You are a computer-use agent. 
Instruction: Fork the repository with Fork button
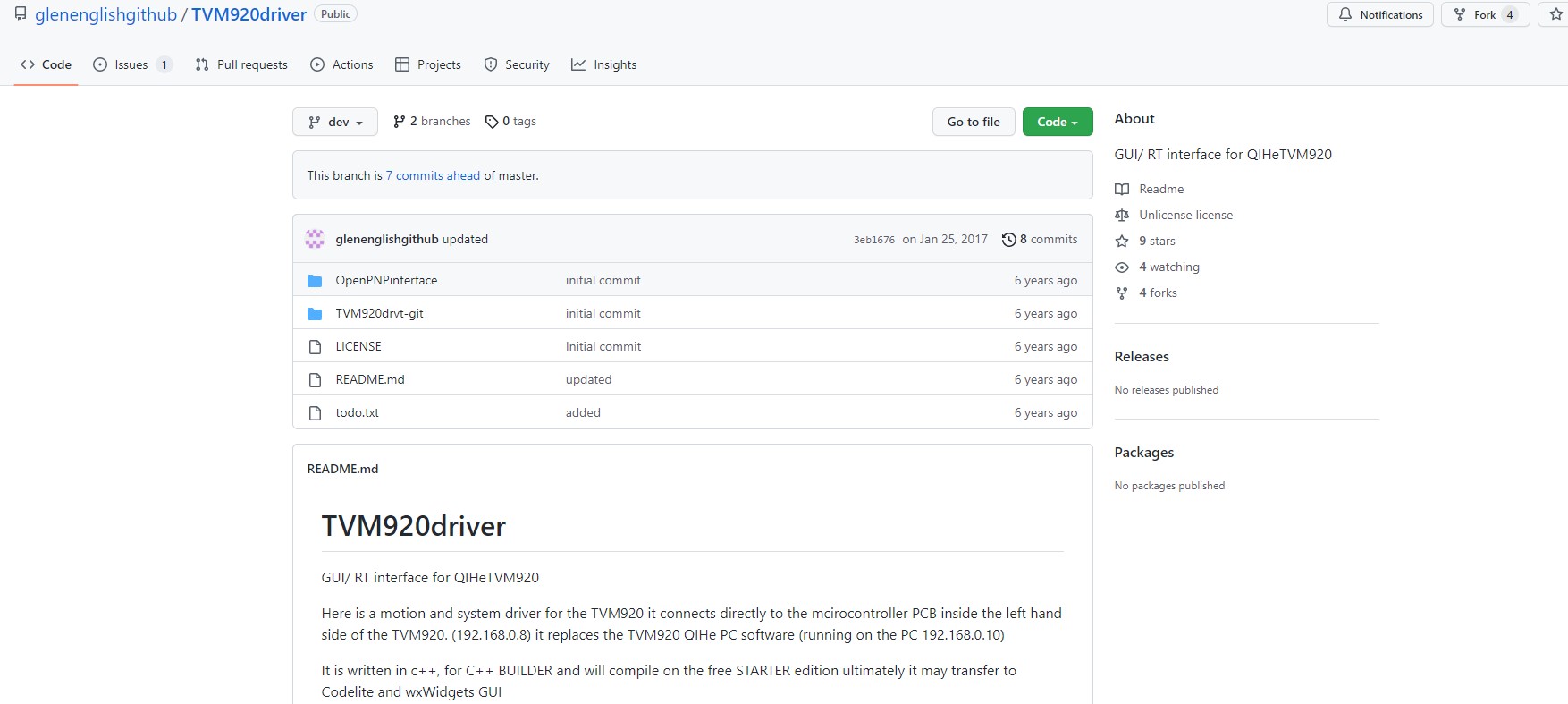click(1485, 14)
